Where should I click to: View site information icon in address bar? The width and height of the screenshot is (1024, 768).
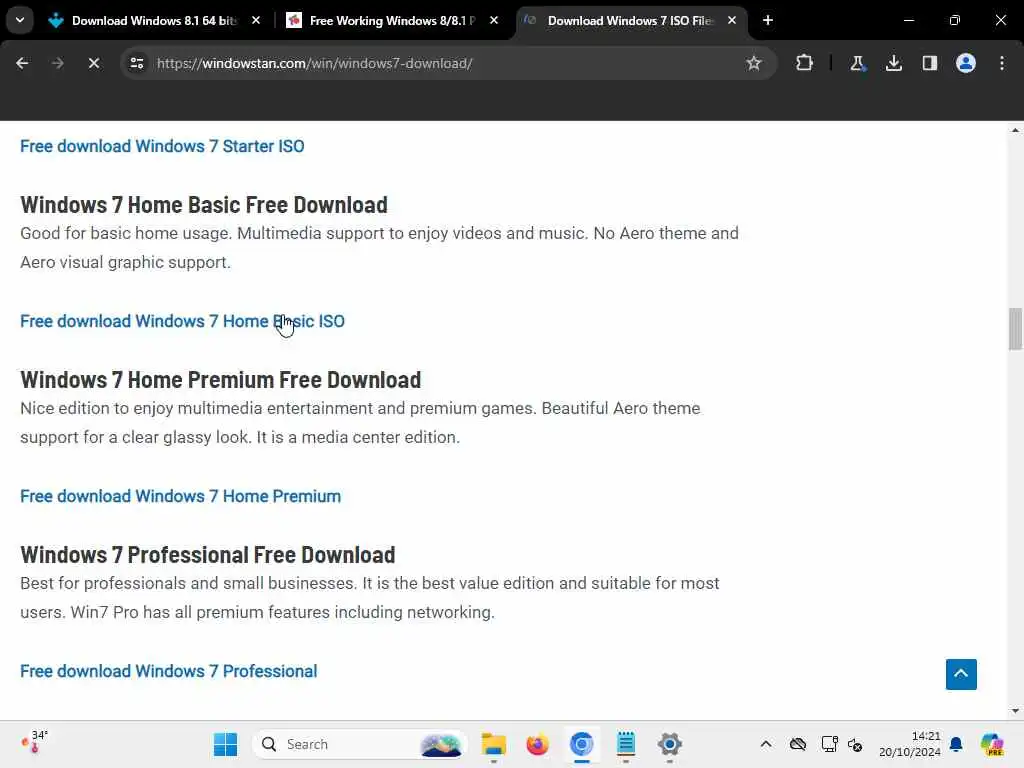point(136,63)
